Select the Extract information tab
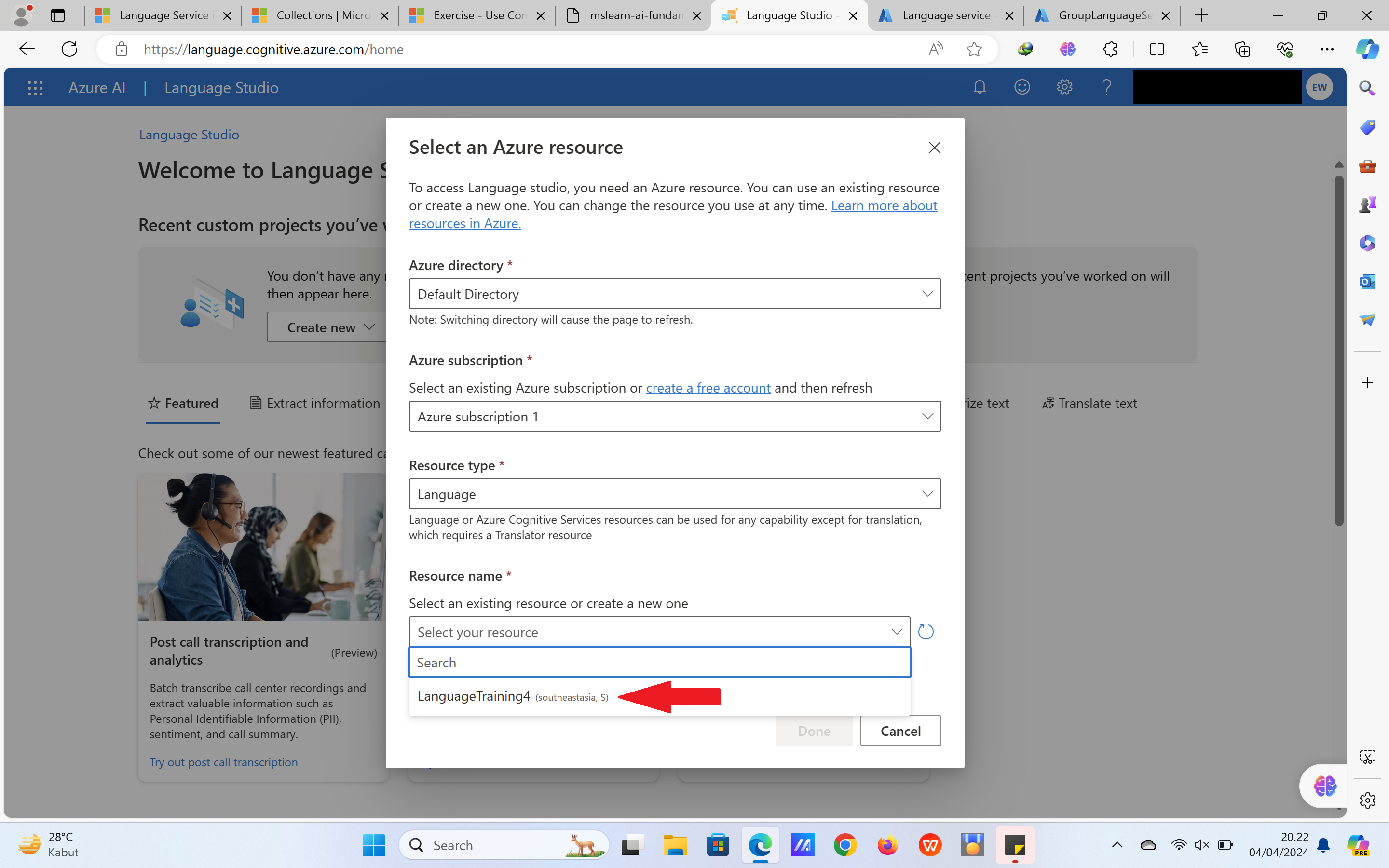This screenshot has width=1389, height=868. pos(314,404)
